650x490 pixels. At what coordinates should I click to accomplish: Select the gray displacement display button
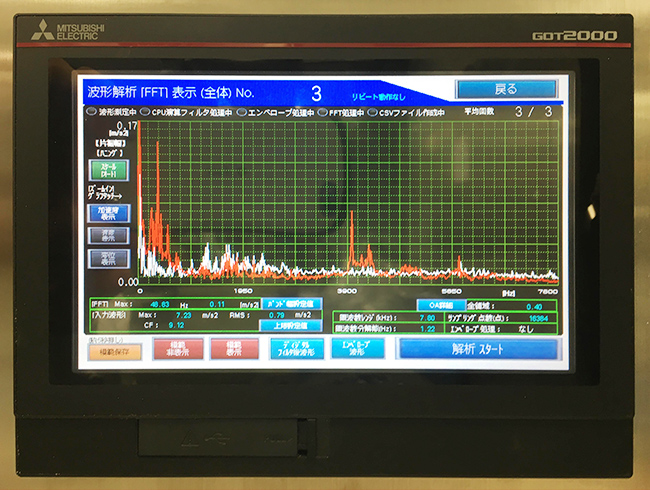[109, 258]
